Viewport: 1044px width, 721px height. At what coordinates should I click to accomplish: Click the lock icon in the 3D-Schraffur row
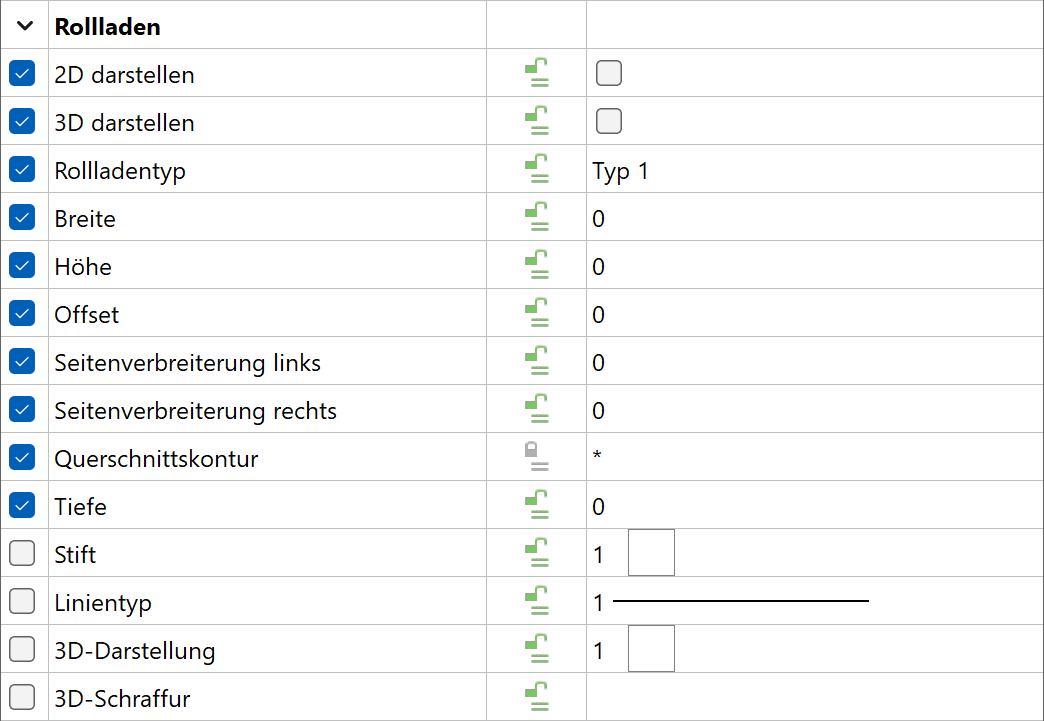click(x=537, y=696)
